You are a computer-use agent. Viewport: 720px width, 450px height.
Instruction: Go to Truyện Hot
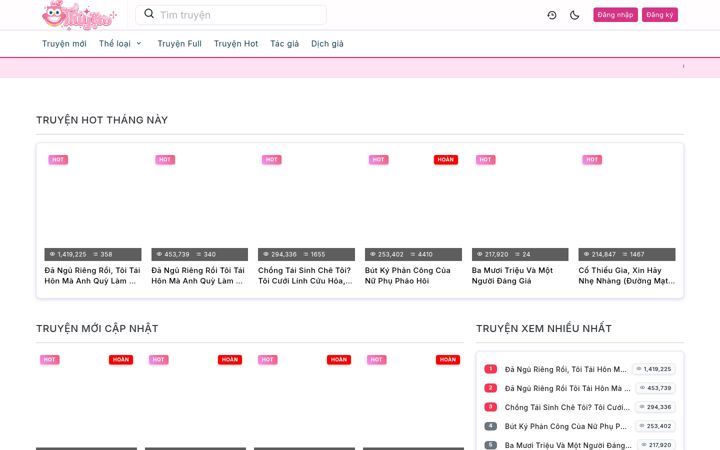point(236,44)
